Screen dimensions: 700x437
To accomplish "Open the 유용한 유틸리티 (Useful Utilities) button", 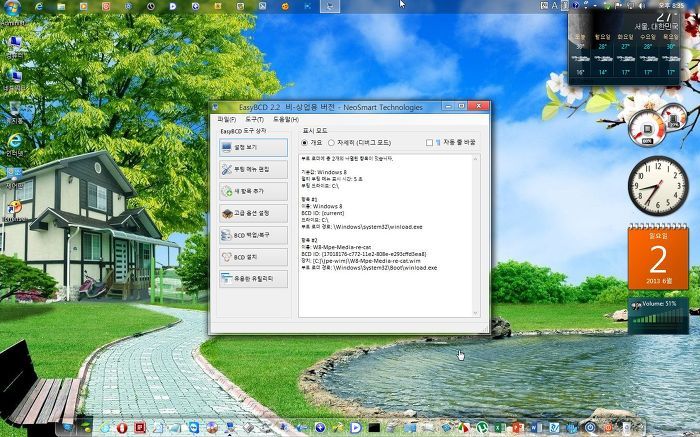I will tap(253, 279).
